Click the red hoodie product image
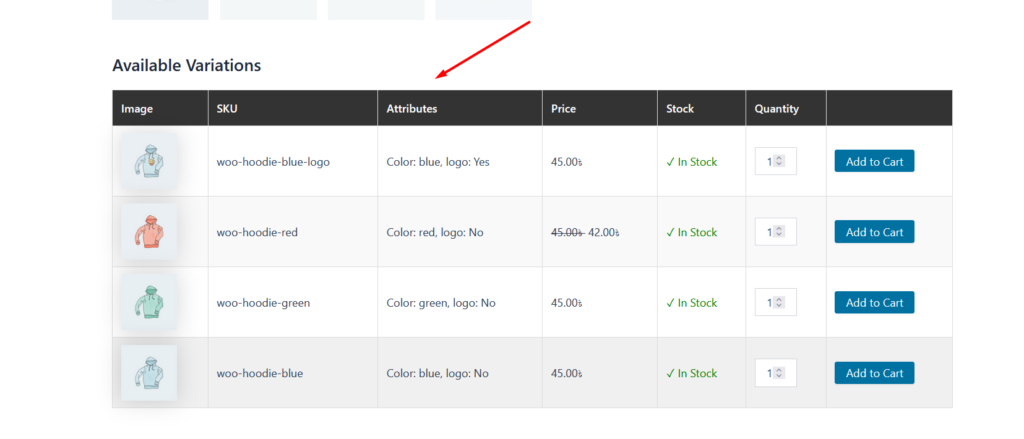This screenshot has width=1024, height=439. coord(149,232)
